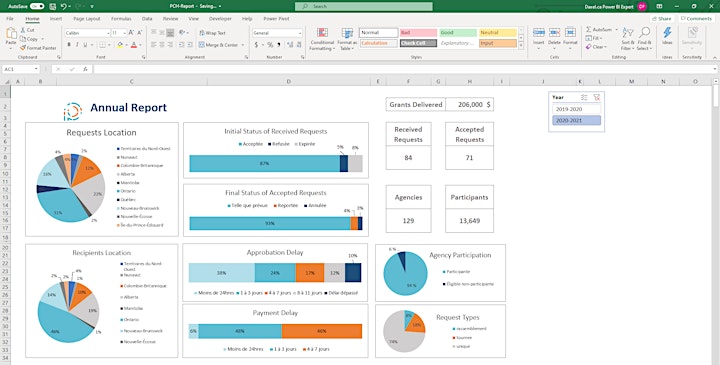Align text right
Image resolution: width=720 pixels, height=365 pixels.
[x=170, y=45]
